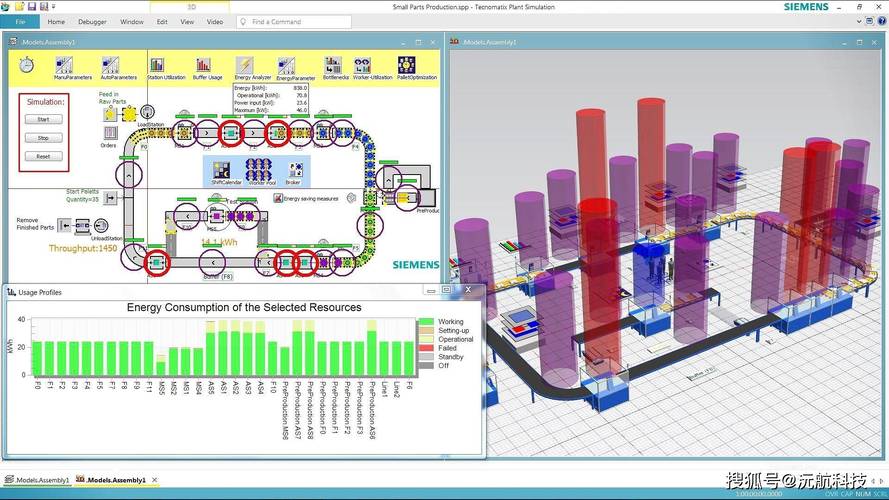This screenshot has width=889, height=500.
Task: Click the Usage Profiles window chart icon
Action: [11, 292]
